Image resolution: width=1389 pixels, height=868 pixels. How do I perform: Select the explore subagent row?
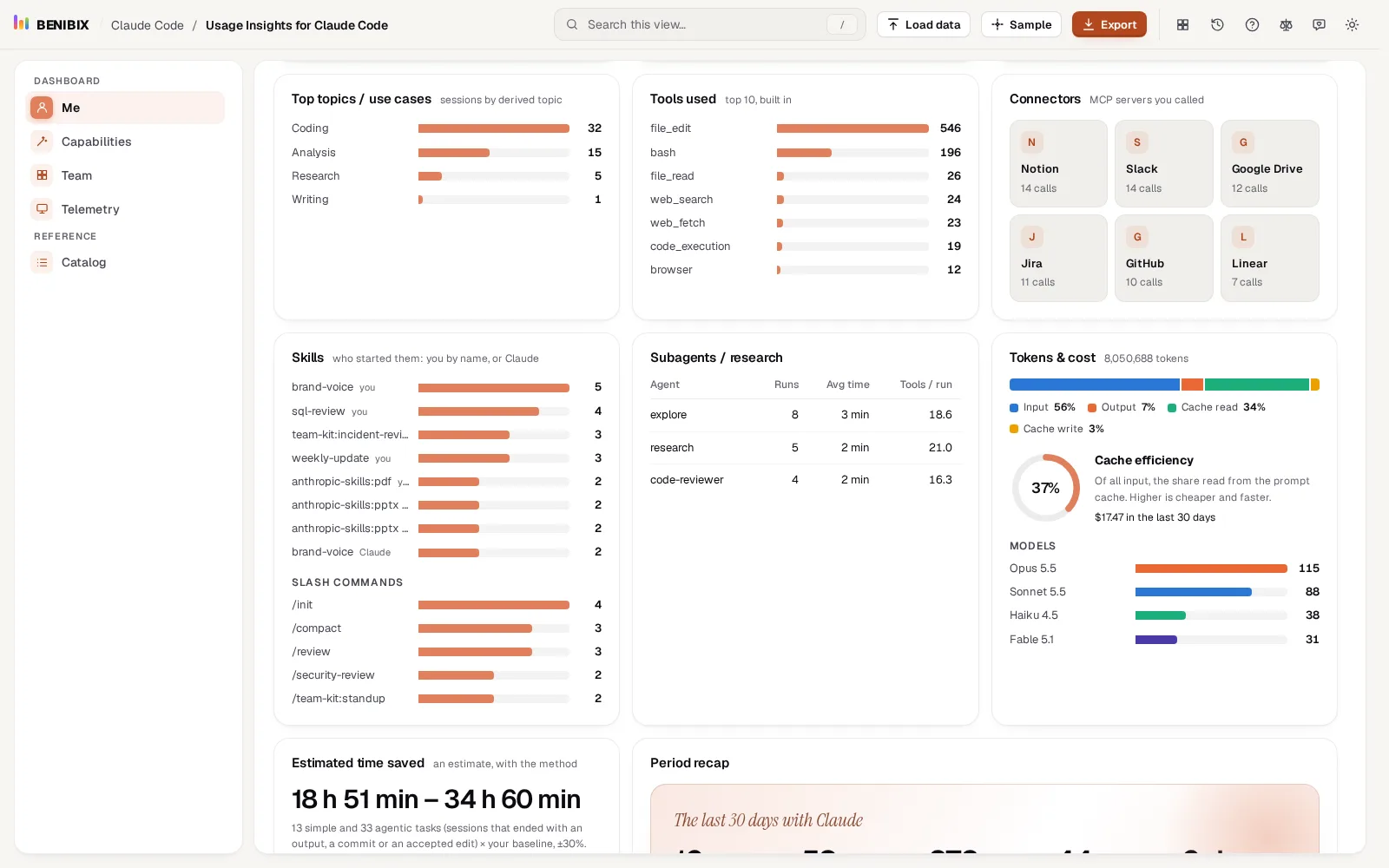pyautogui.click(x=806, y=415)
